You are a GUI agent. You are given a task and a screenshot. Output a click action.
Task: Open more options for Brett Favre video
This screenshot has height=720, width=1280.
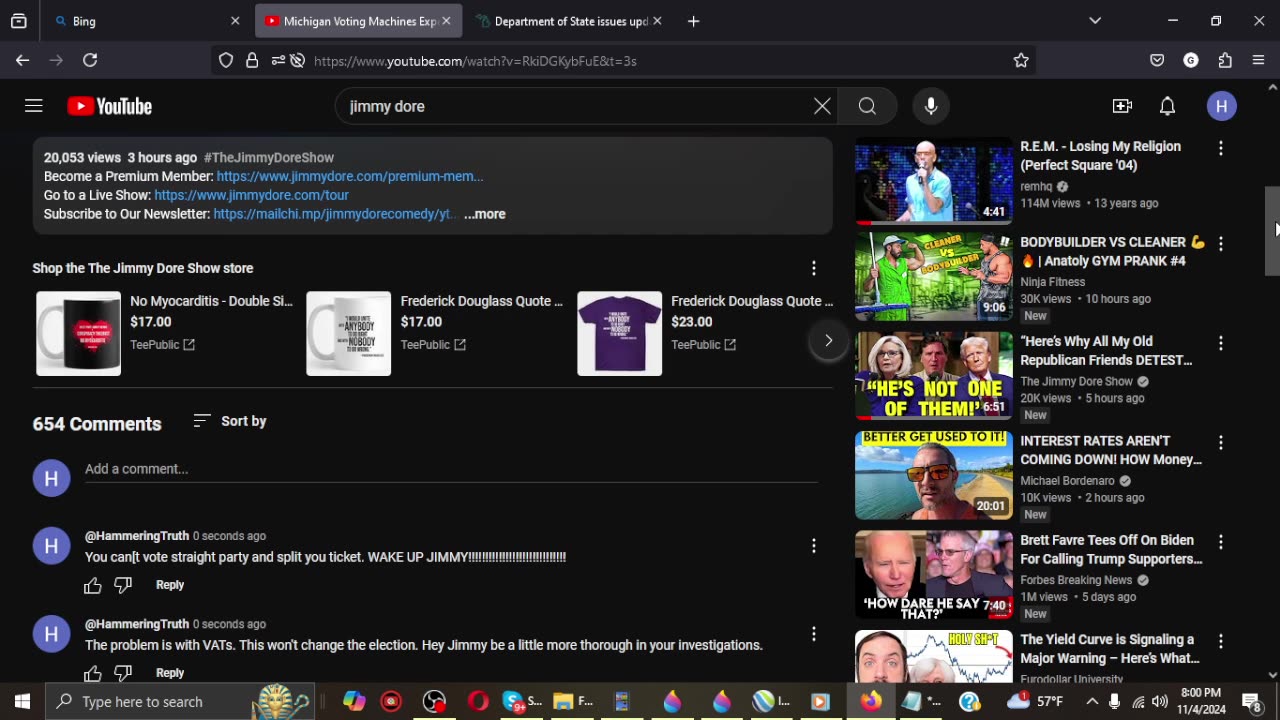pos(1221,542)
